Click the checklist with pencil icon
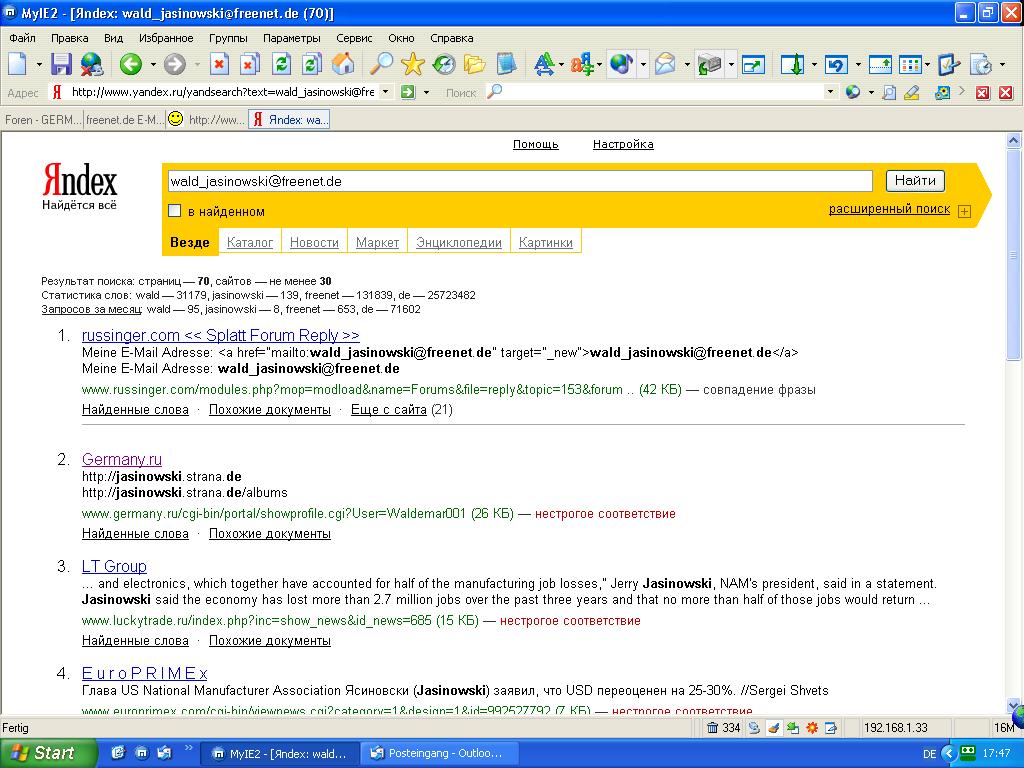This screenshot has width=1024, height=768. click(x=948, y=64)
